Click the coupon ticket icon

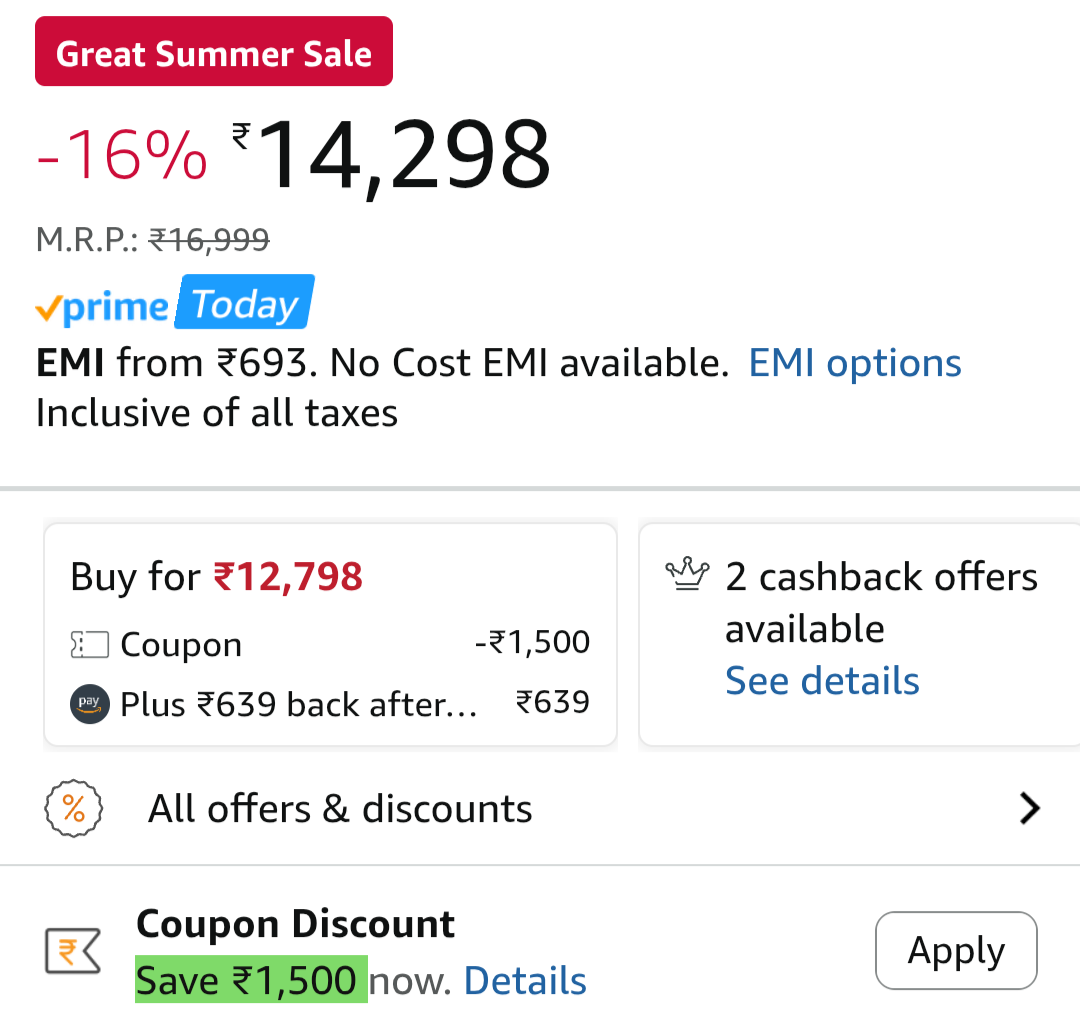[90, 645]
